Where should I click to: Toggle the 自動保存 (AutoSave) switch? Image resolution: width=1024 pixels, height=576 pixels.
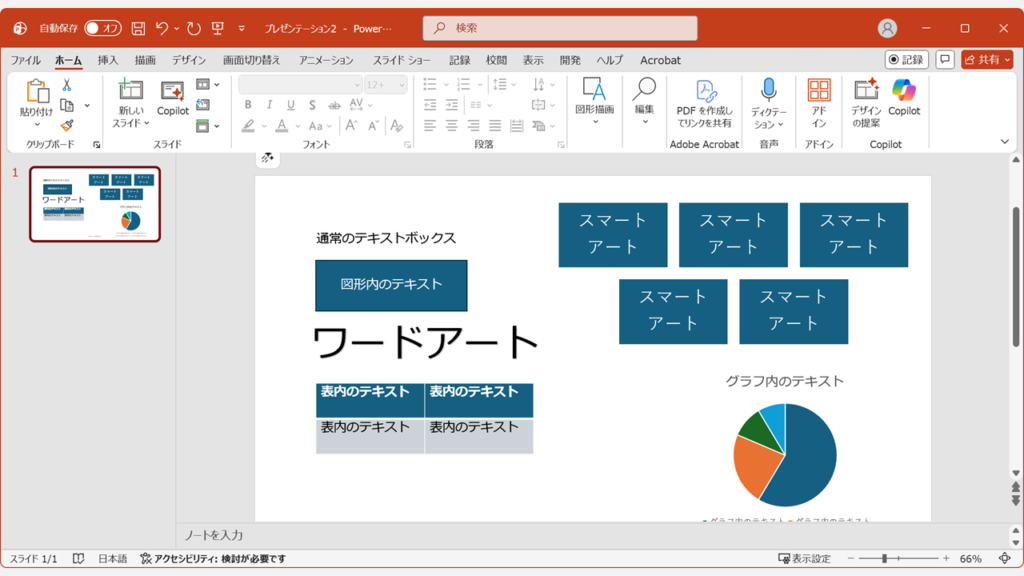click(x=103, y=28)
